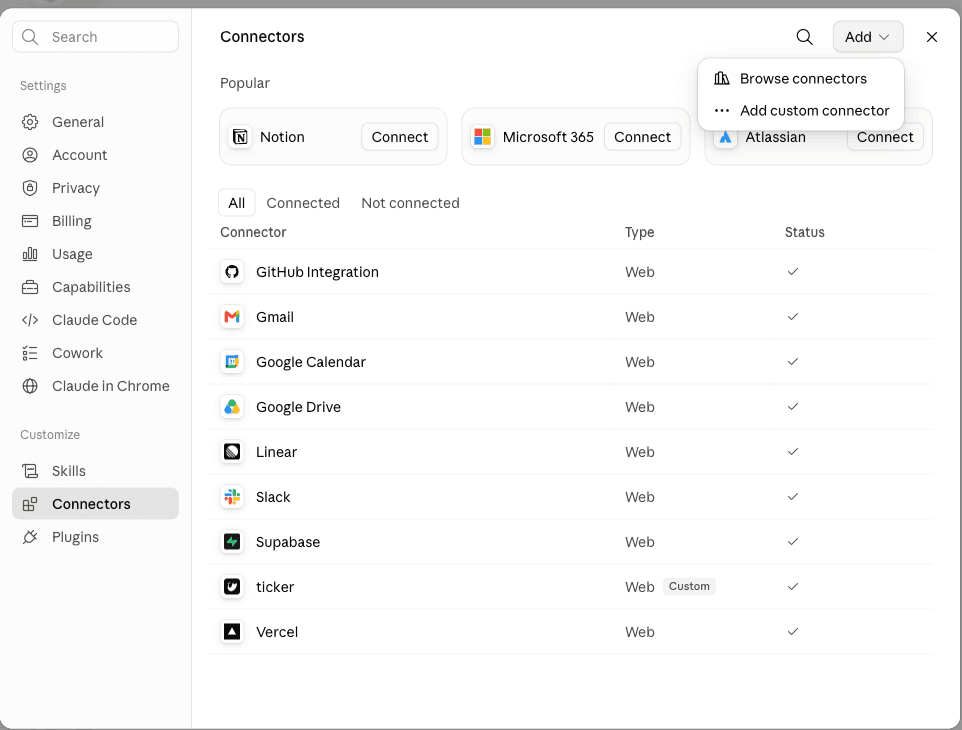Go to Billing settings
This screenshot has height=730, width=962.
(x=95, y=221)
